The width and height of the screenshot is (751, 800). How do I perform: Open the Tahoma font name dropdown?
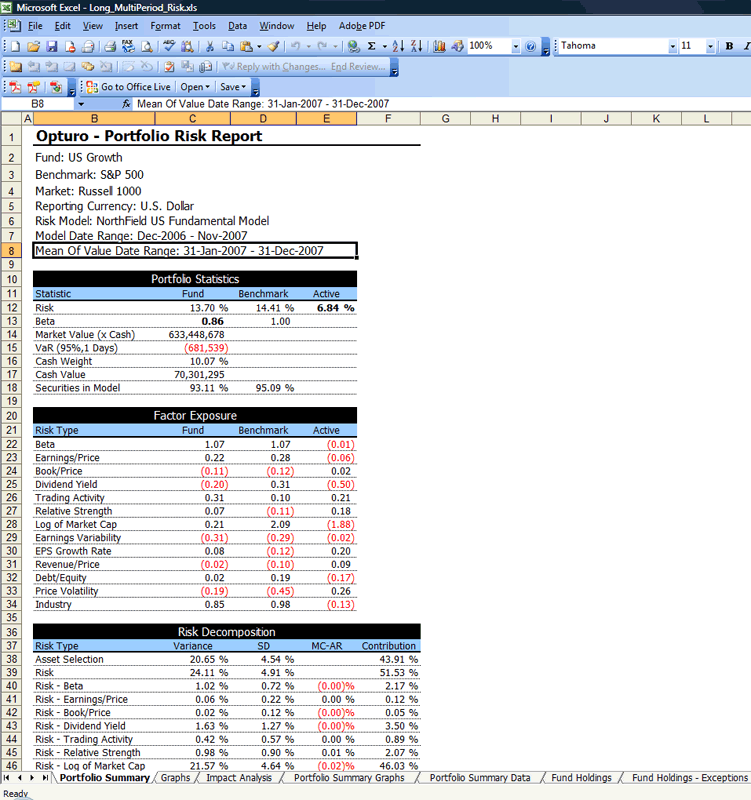tap(672, 47)
